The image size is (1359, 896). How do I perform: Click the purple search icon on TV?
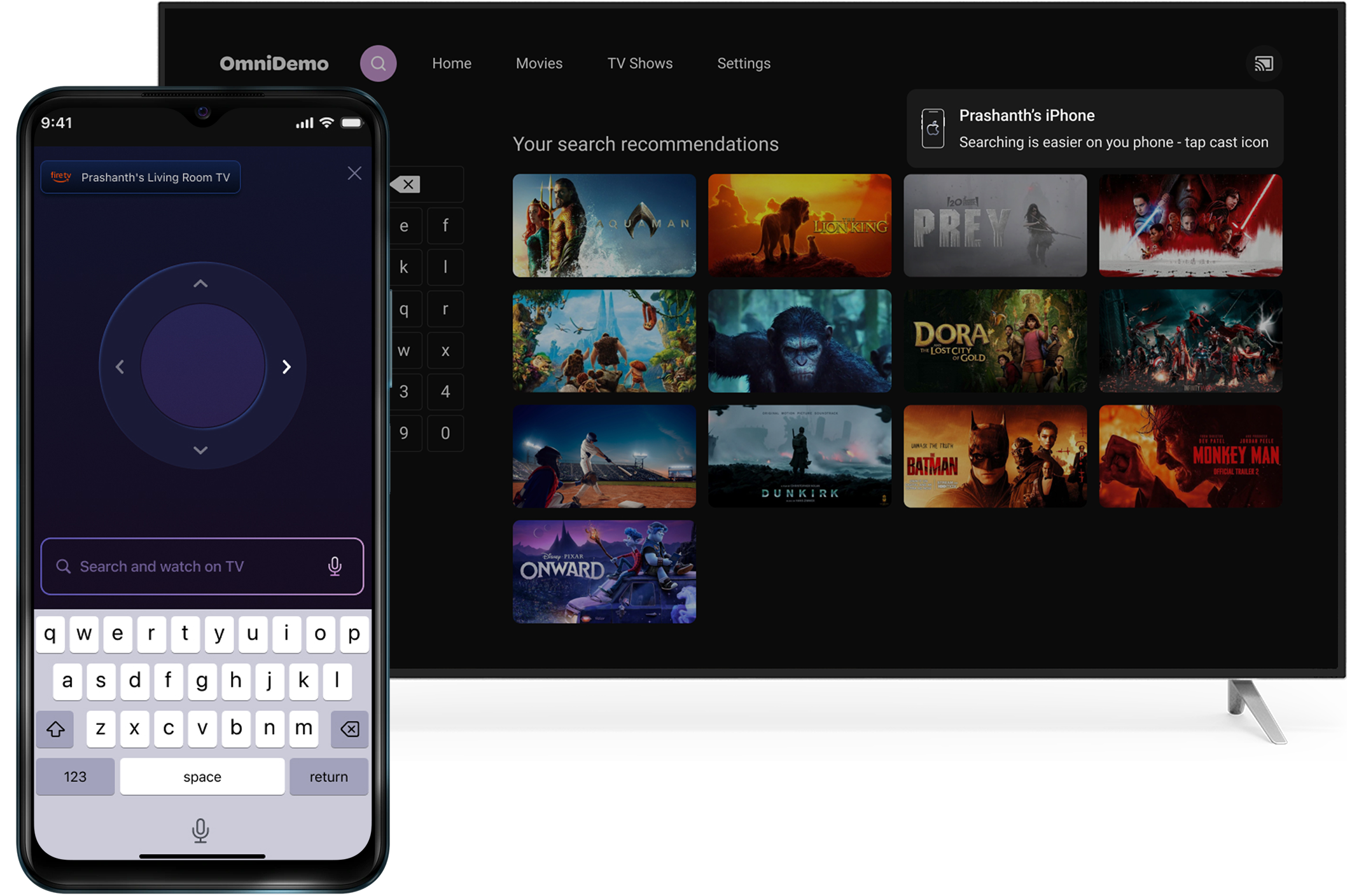click(378, 64)
